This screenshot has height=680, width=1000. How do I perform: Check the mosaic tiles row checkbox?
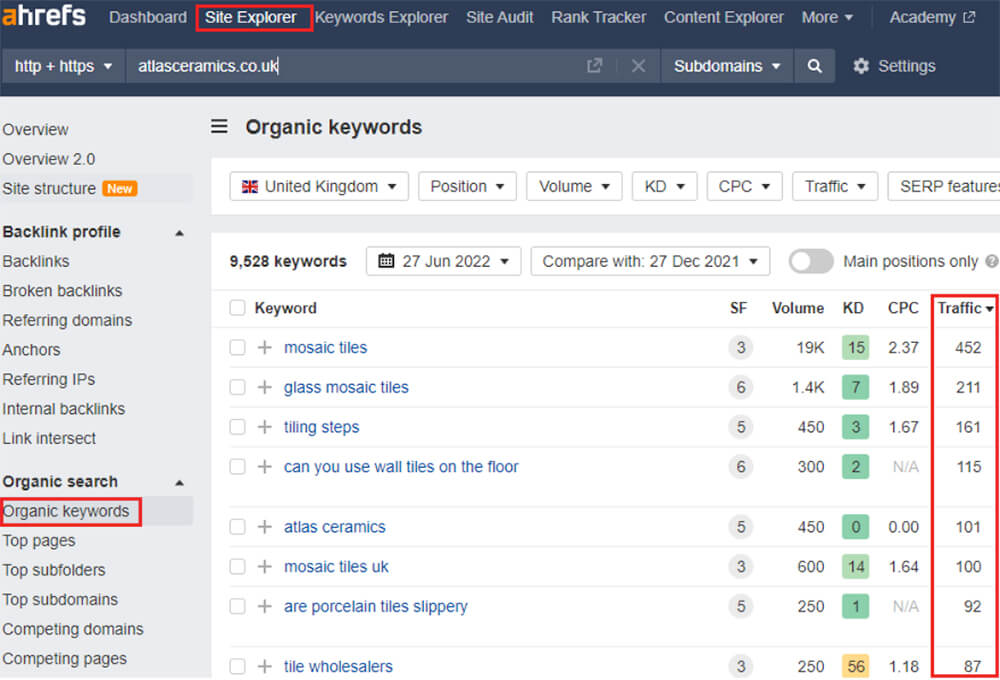pyautogui.click(x=237, y=348)
